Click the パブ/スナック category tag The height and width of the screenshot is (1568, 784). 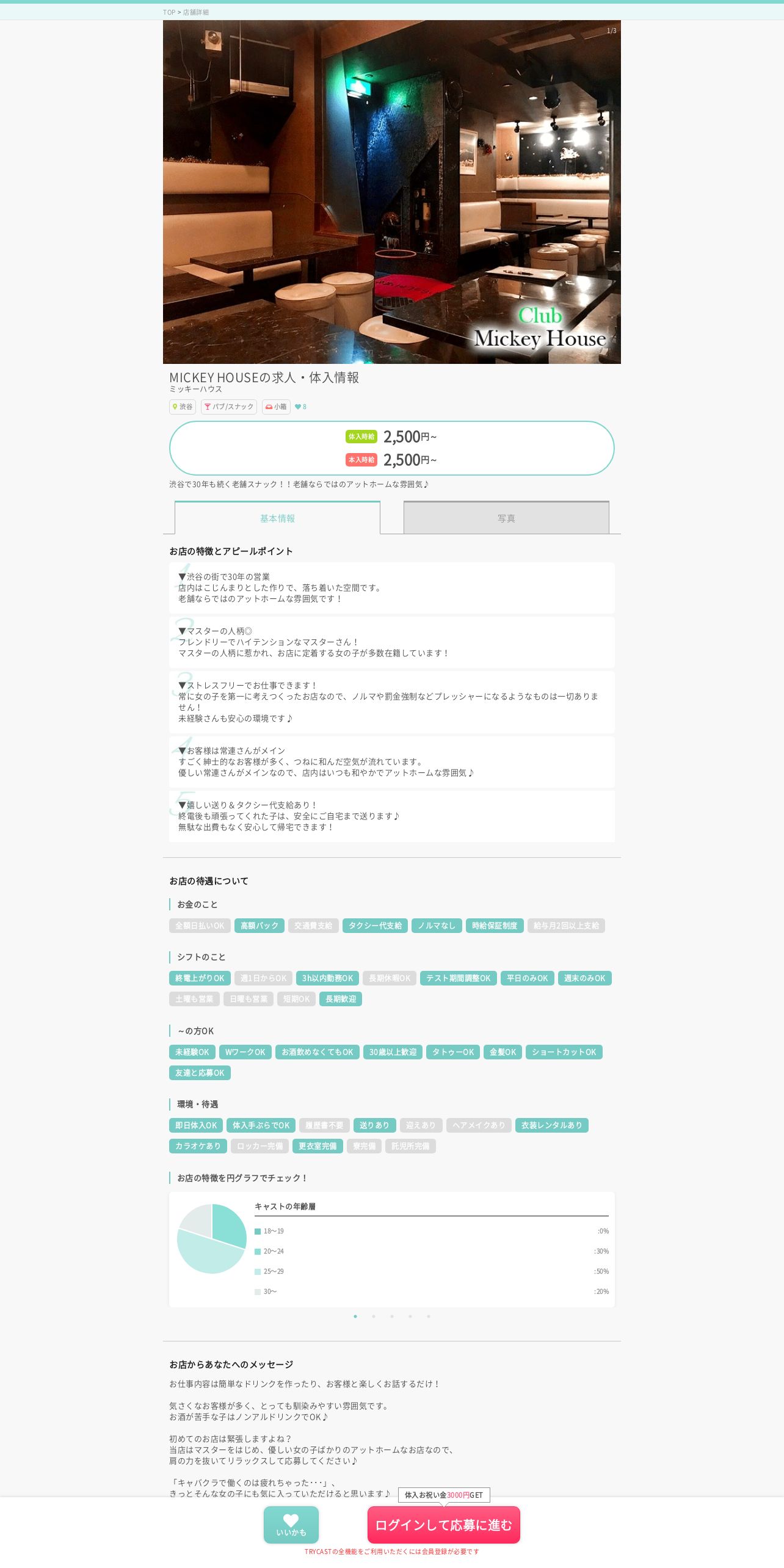point(229,407)
